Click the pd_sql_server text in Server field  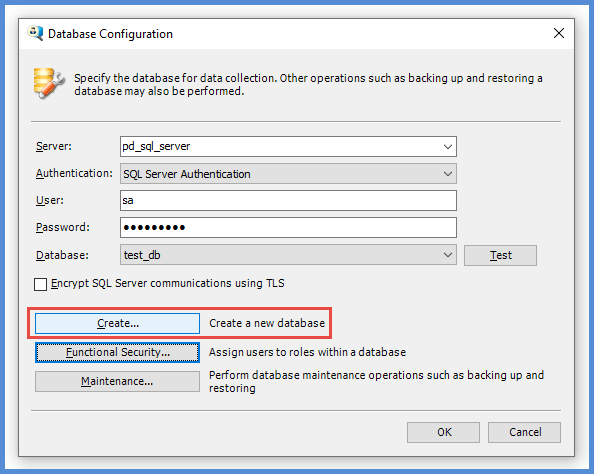click(x=156, y=147)
